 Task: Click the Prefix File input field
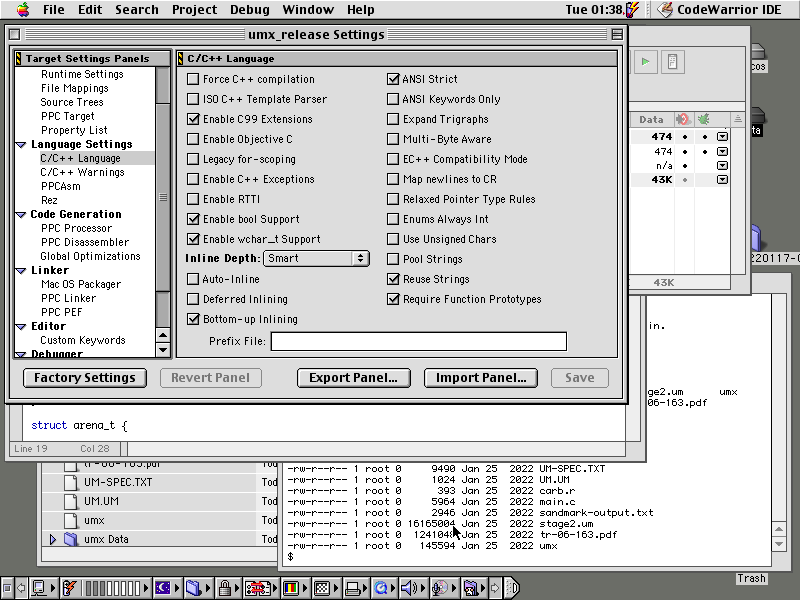click(x=418, y=341)
